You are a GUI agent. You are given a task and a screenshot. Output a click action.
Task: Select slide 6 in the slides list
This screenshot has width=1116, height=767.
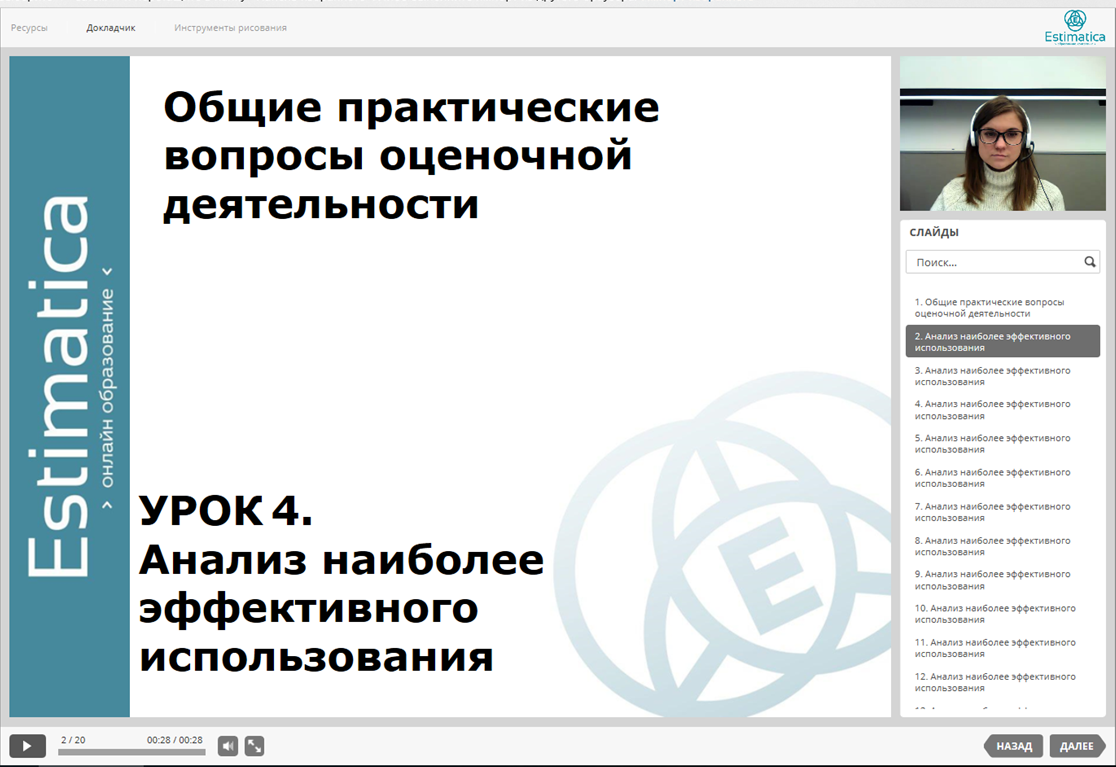pyautogui.click(x=1003, y=478)
